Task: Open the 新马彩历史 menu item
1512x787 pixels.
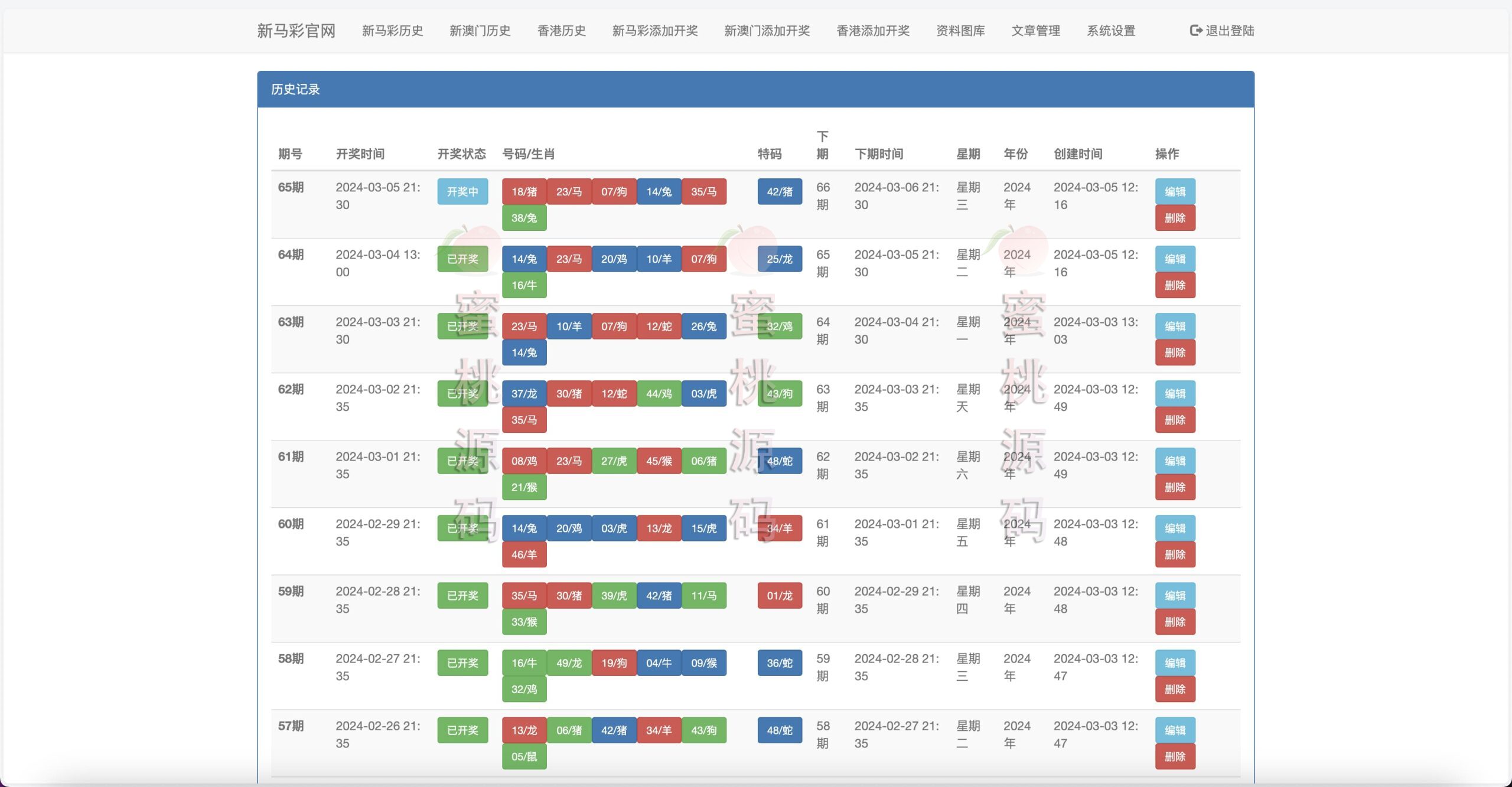Action: (392, 31)
